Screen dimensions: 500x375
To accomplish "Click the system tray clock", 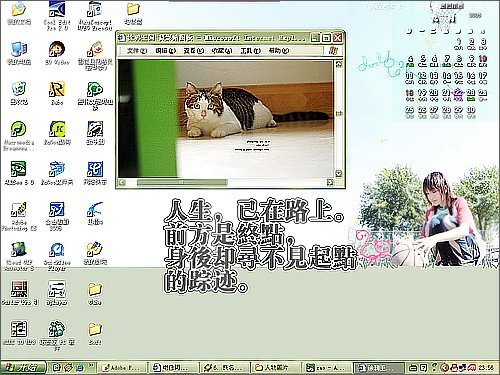I will coord(486,368).
